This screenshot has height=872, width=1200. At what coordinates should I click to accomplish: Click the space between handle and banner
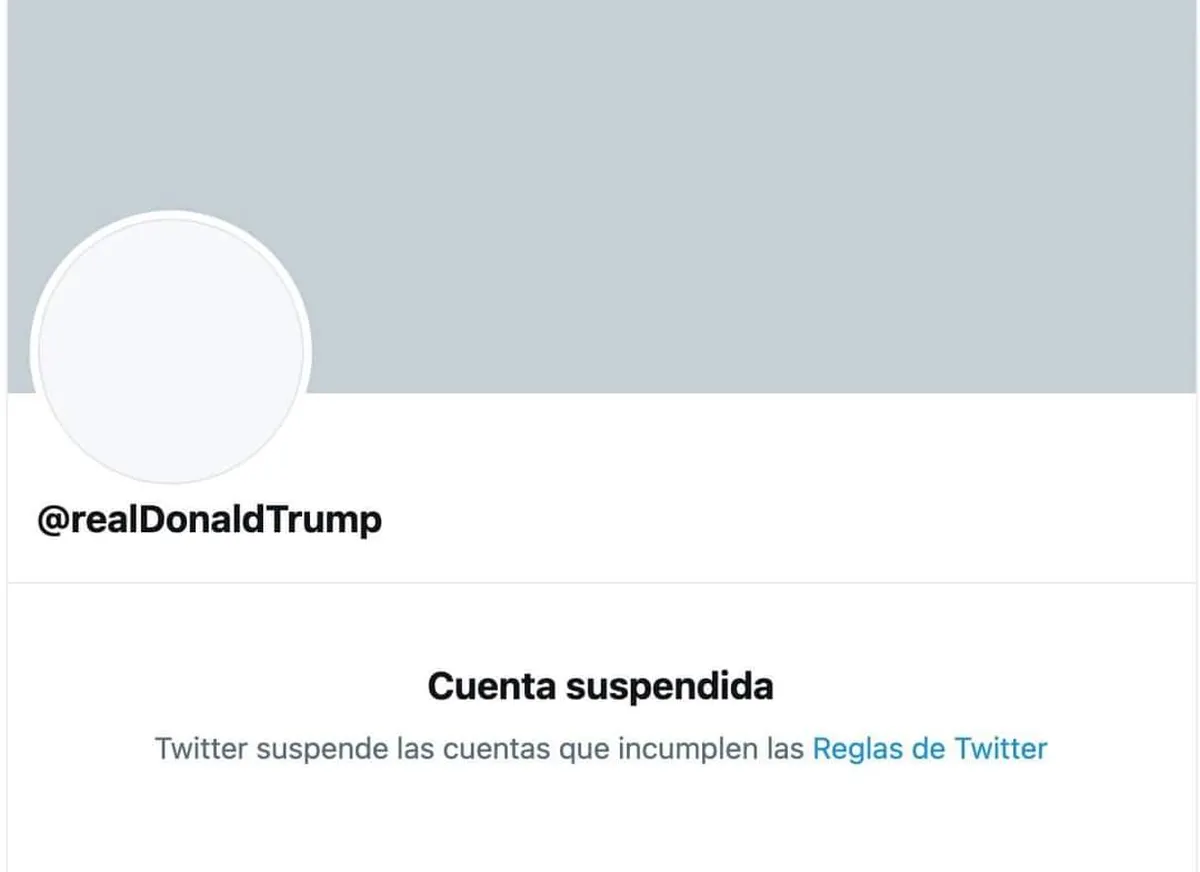600,450
